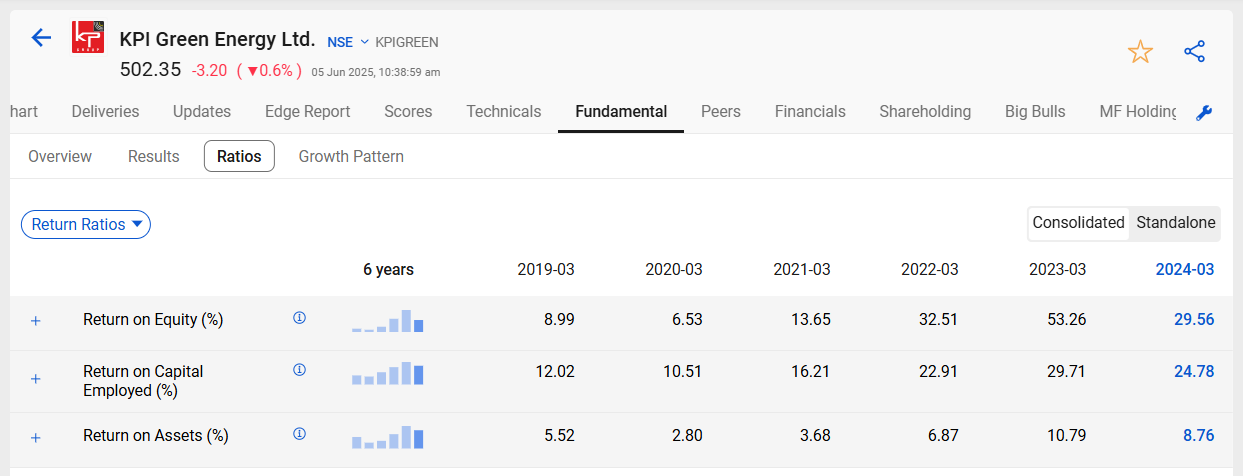Screen dimensions: 1243x476
Task: Open the Financials tab
Action: point(810,112)
